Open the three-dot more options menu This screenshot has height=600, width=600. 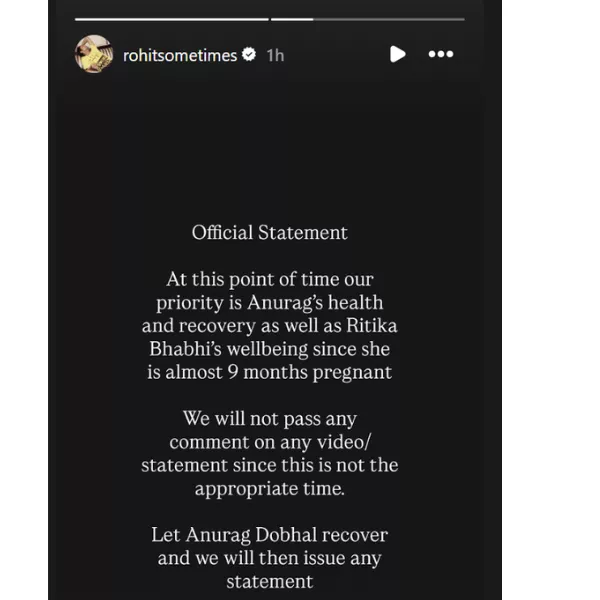(x=441, y=54)
